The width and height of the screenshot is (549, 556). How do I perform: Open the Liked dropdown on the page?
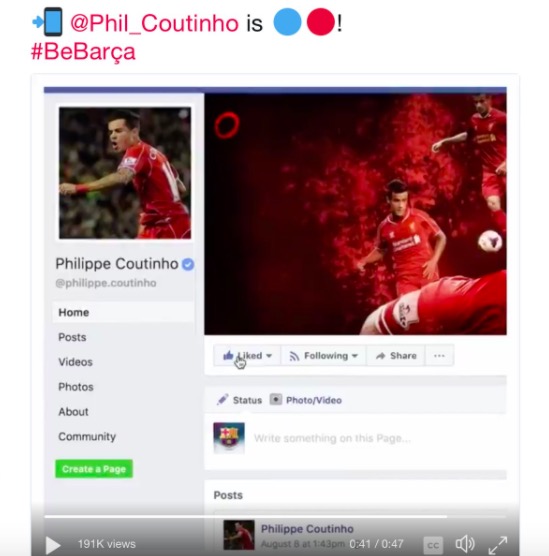click(248, 355)
